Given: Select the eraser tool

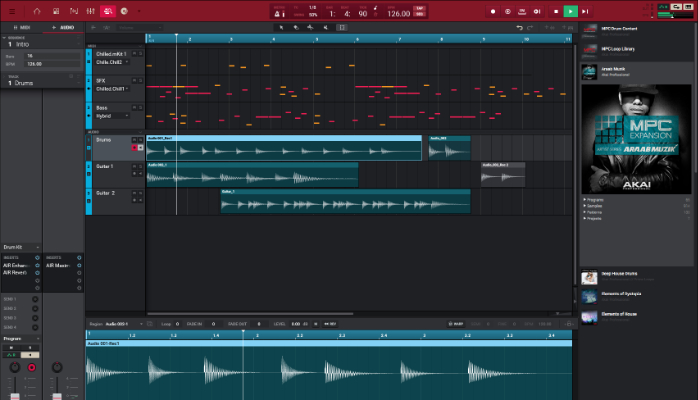Looking at the screenshot, I should [311, 28].
